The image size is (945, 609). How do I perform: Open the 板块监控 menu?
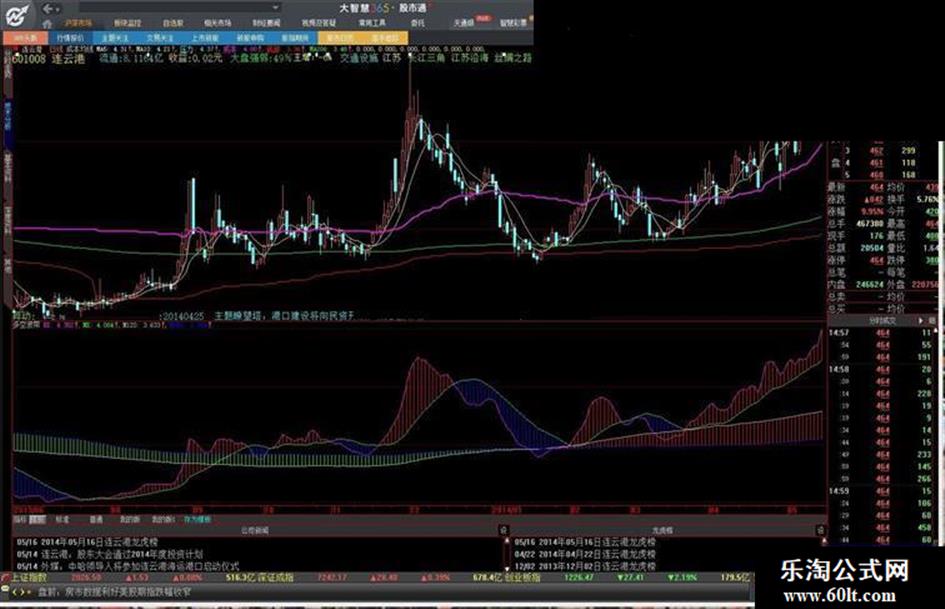tap(127, 23)
